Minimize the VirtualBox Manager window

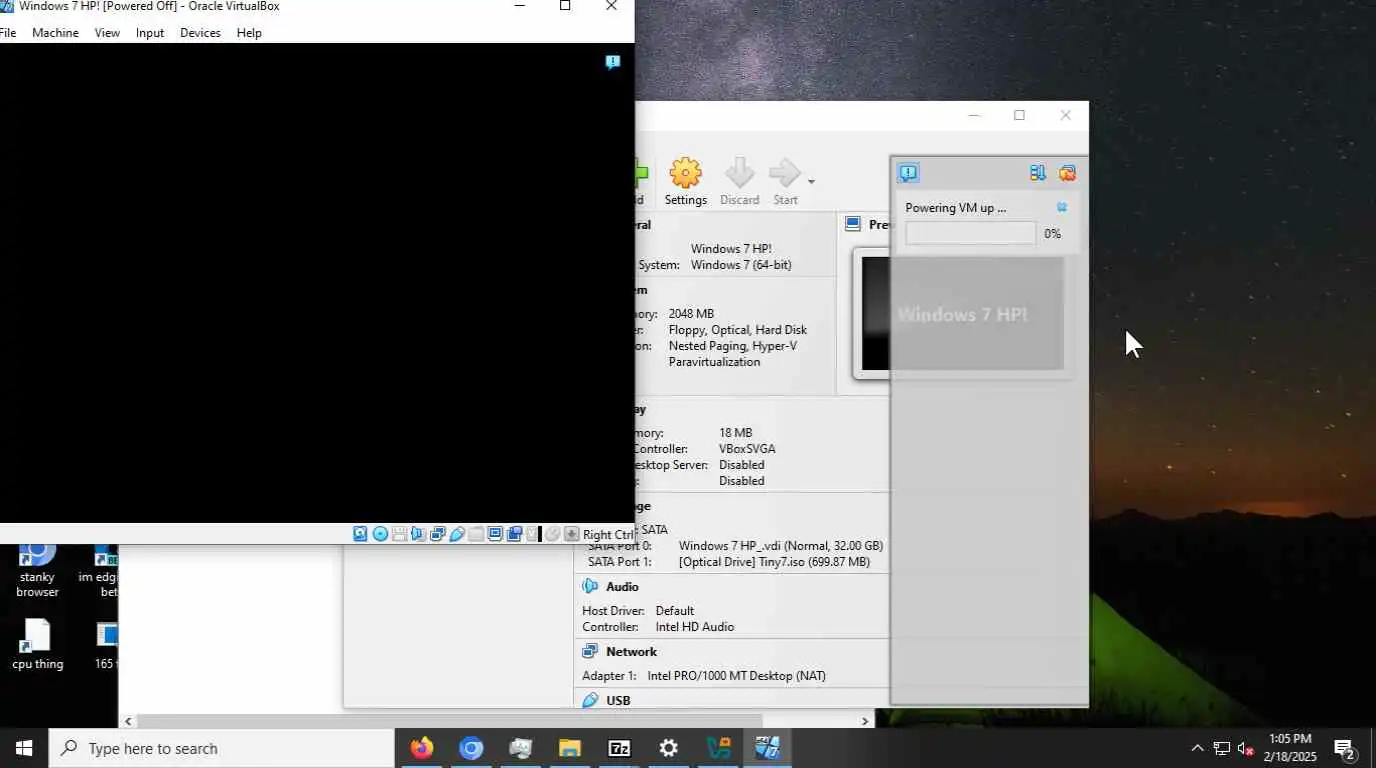coord(974,115)
